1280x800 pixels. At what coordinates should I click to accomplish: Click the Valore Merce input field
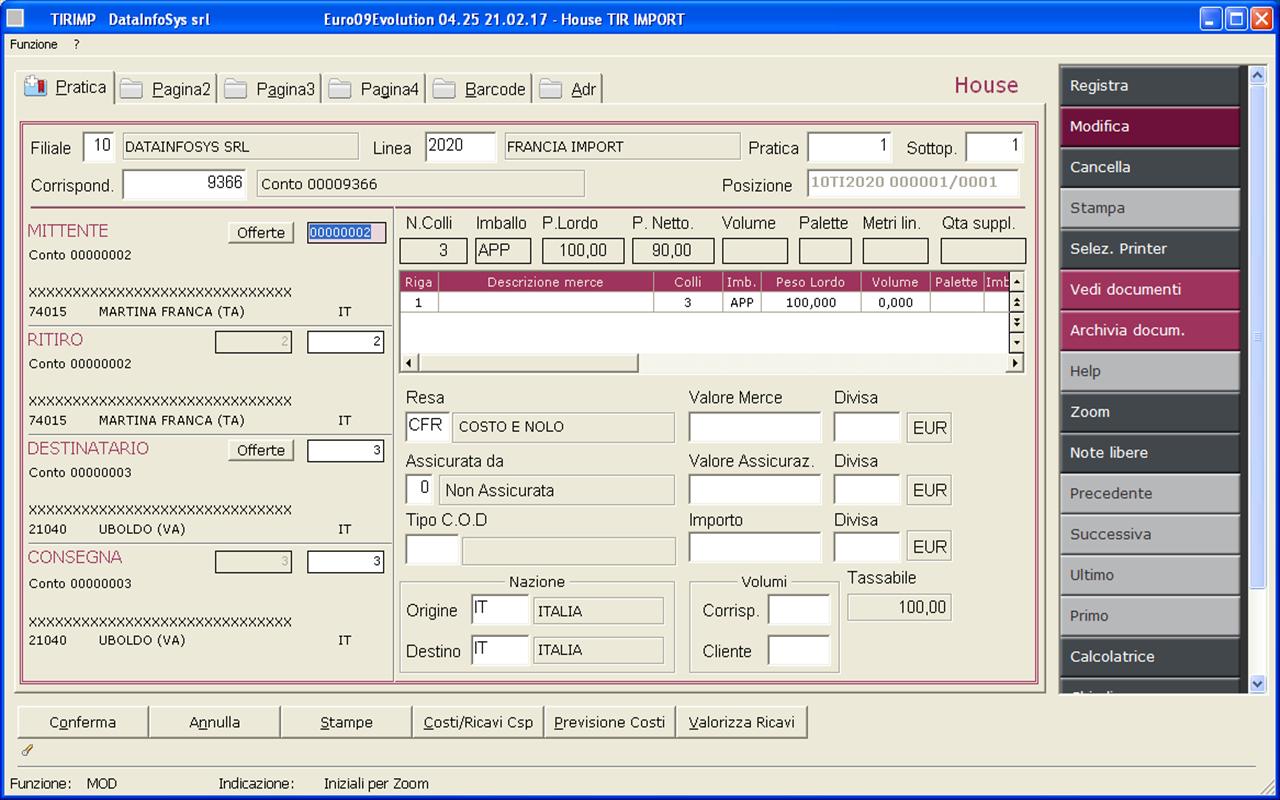(755, 427)
